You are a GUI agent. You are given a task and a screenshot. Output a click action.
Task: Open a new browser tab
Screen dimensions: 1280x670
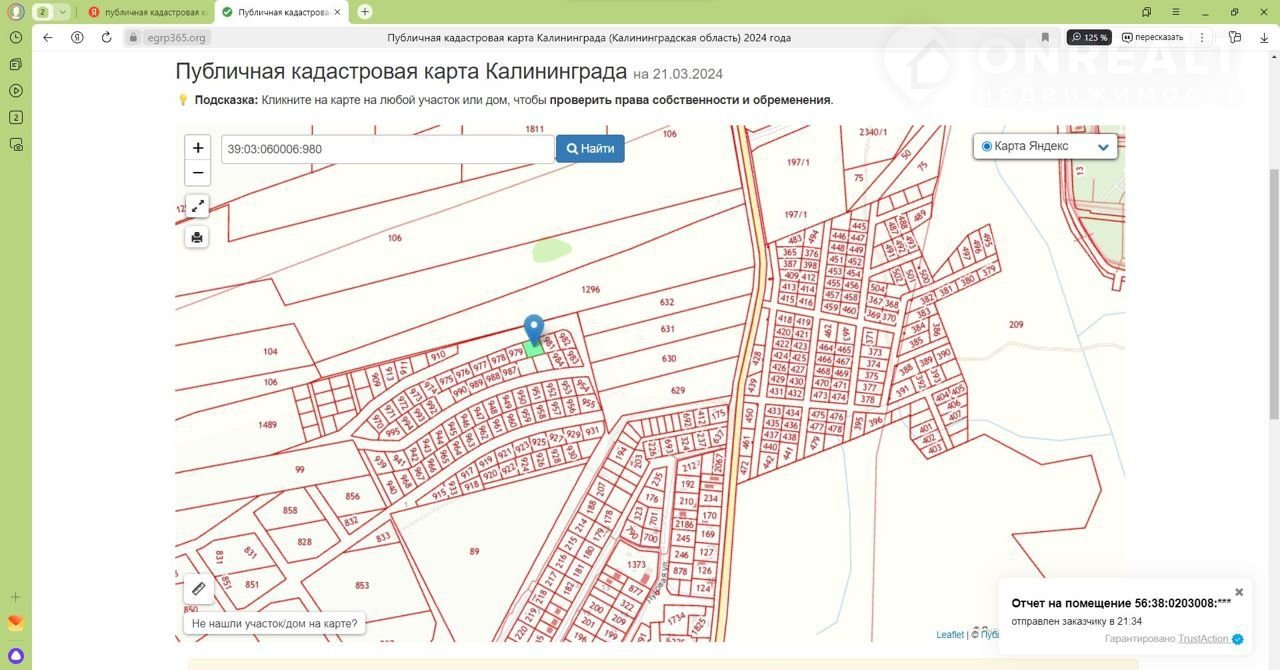tap(365, 12)
